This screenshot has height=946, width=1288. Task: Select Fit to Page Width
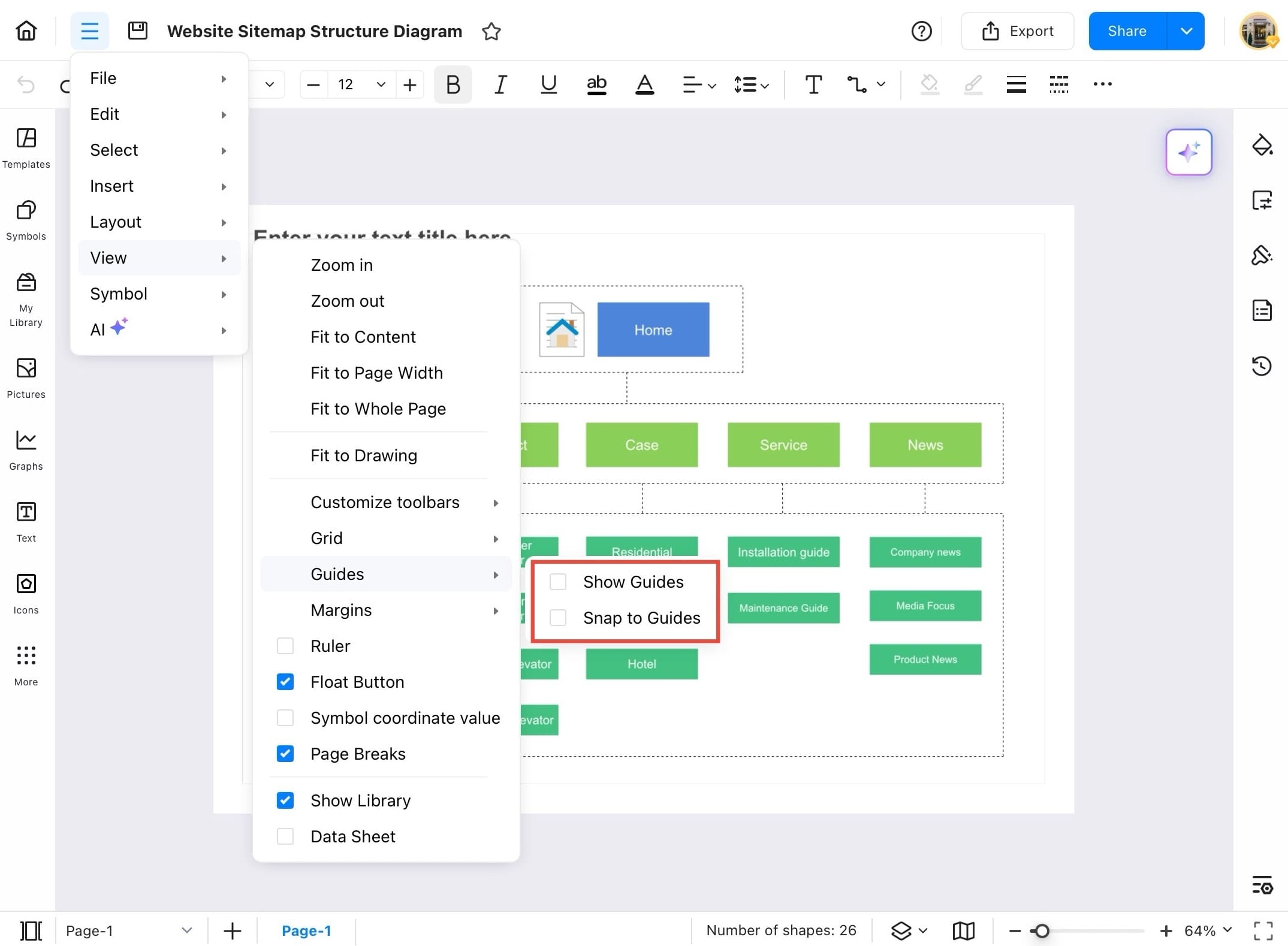click(376, 373)
